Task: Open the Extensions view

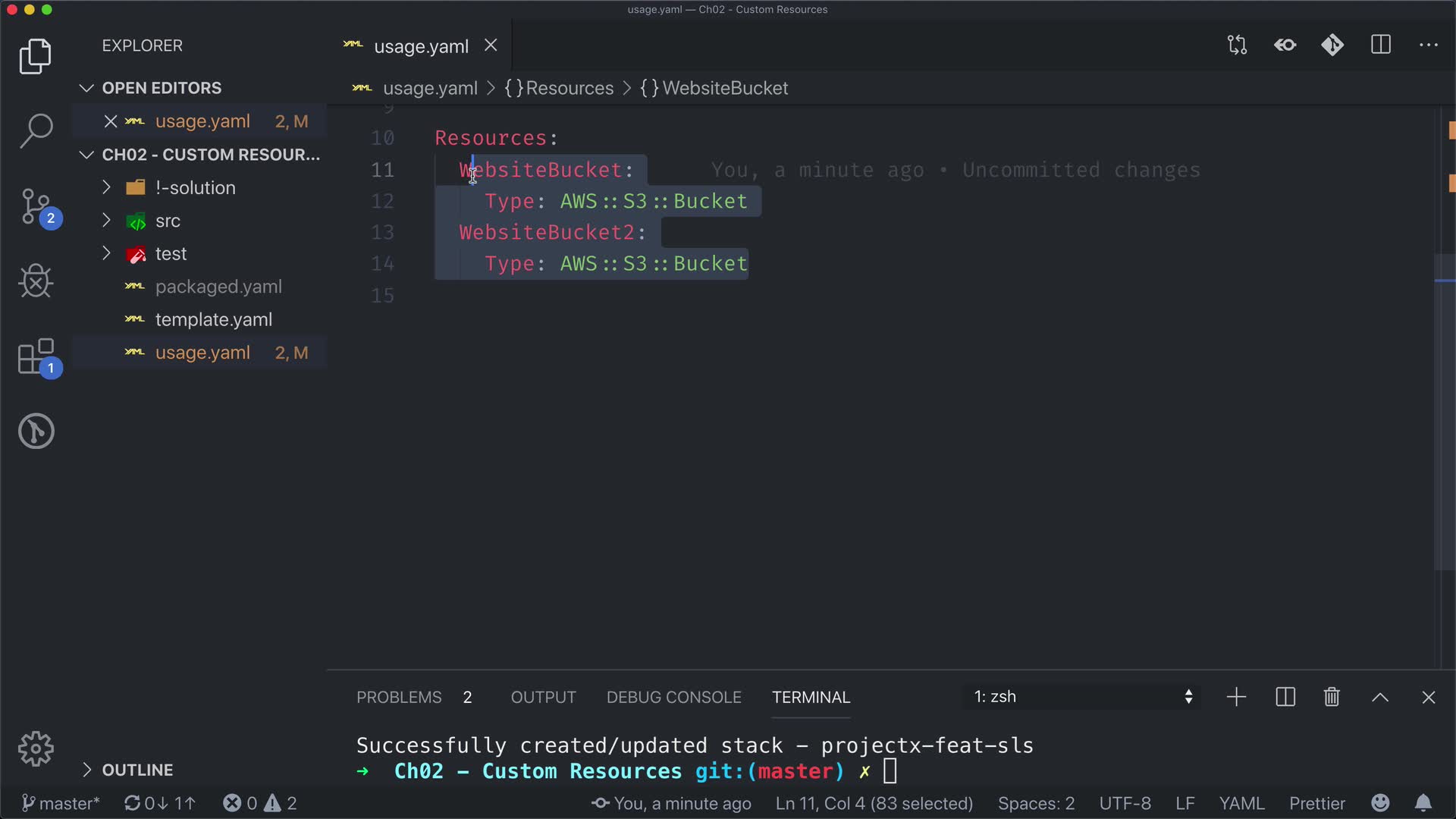Action: (36, 356)
